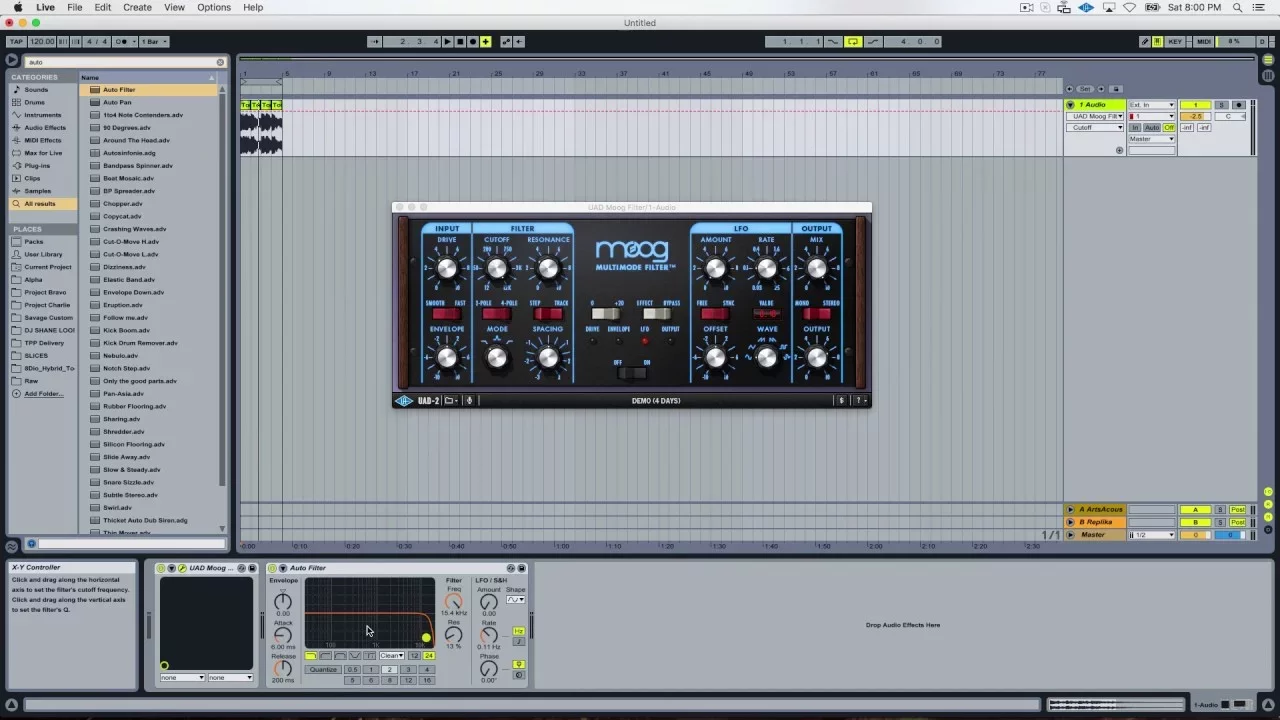1280x720 pixels.
Task: Toggle the yellow MIDI Arrangement Overdub plus button
Action: coord(486,41)
